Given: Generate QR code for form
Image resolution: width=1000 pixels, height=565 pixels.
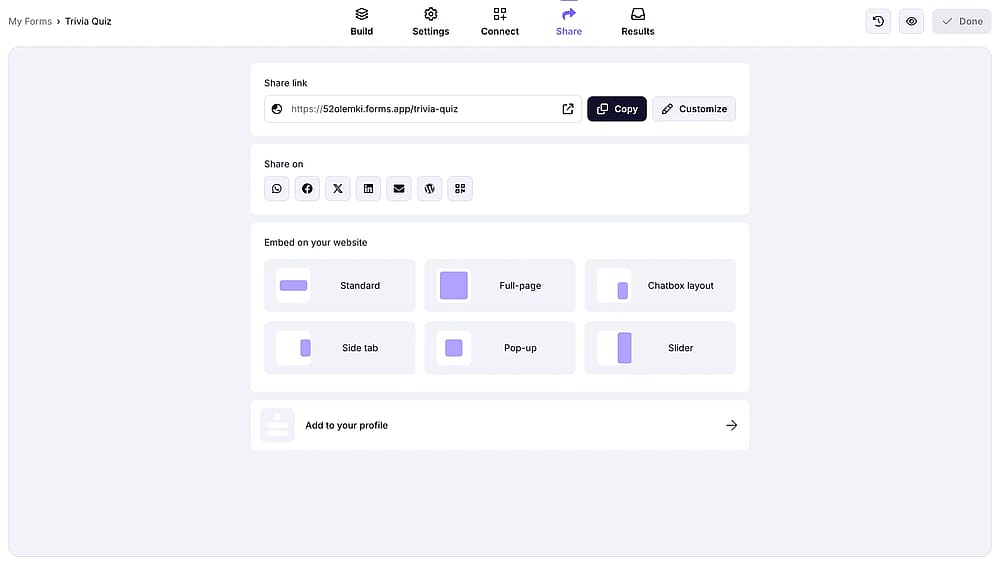Looking at the screenshot, I should [460, 189].
